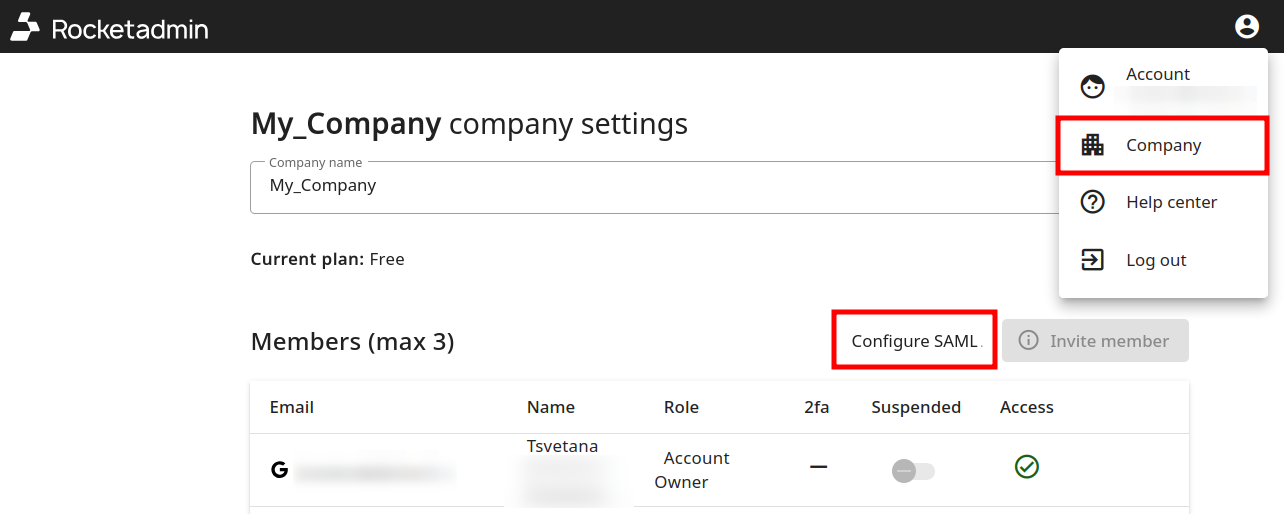Screen dimensions: 1284x514
Task: Choose Log out from the menu
Action: click(1156, 260)
